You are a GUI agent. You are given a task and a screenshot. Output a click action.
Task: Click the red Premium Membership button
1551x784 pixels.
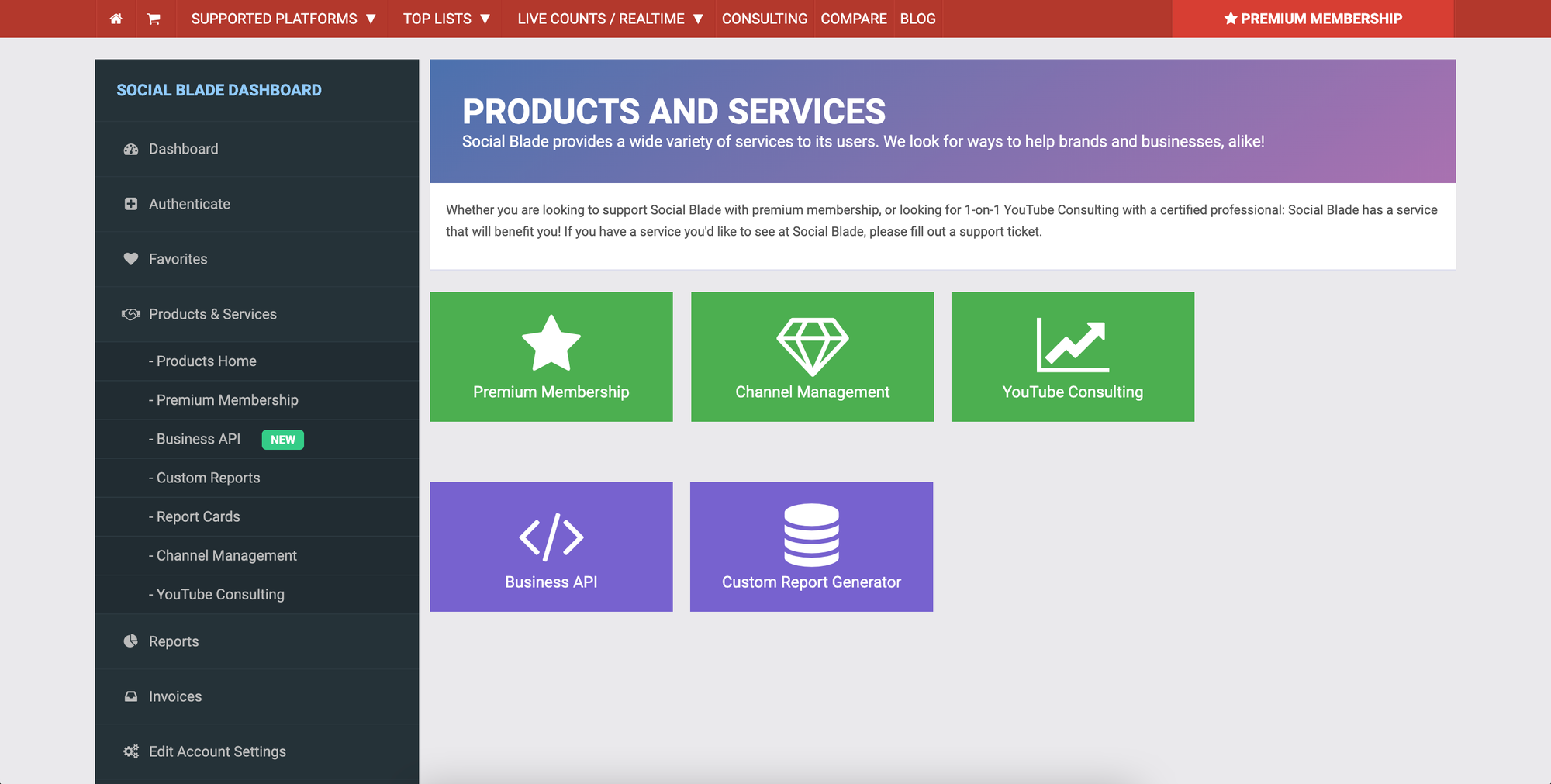point(1313,19)
